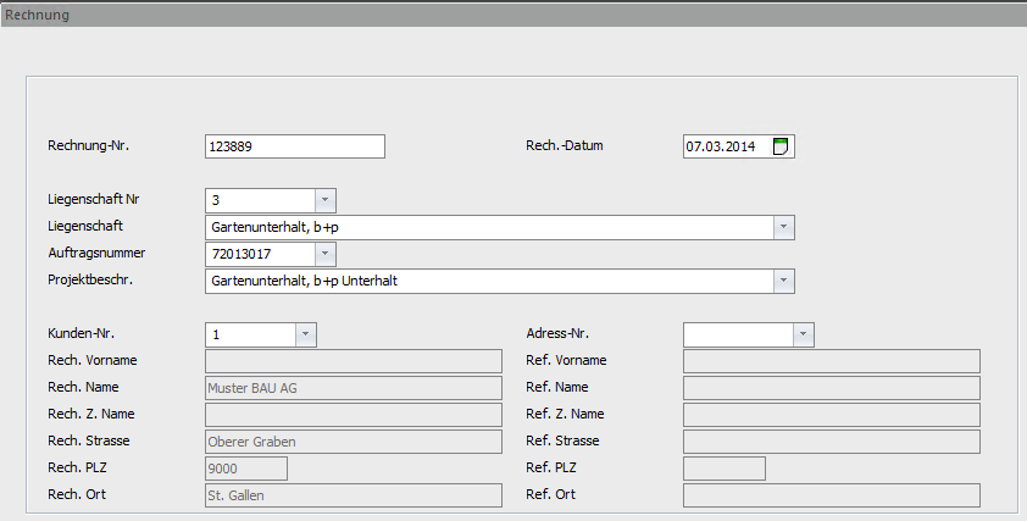Click into the Rech.-Datum date field
The image size is (1028, 522).
[726, 147]
